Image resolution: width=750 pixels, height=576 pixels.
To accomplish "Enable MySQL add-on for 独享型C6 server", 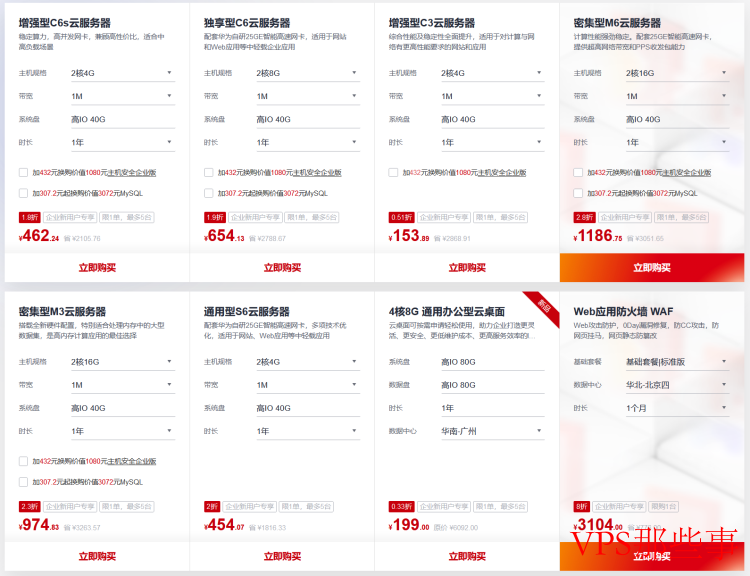I will [x=208, y=193].
